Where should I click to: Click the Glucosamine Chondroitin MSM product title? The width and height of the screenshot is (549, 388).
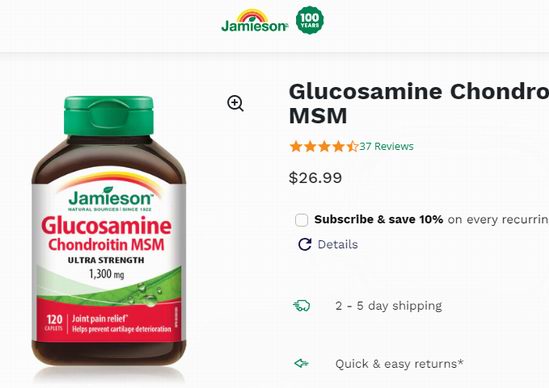(419, 103)
